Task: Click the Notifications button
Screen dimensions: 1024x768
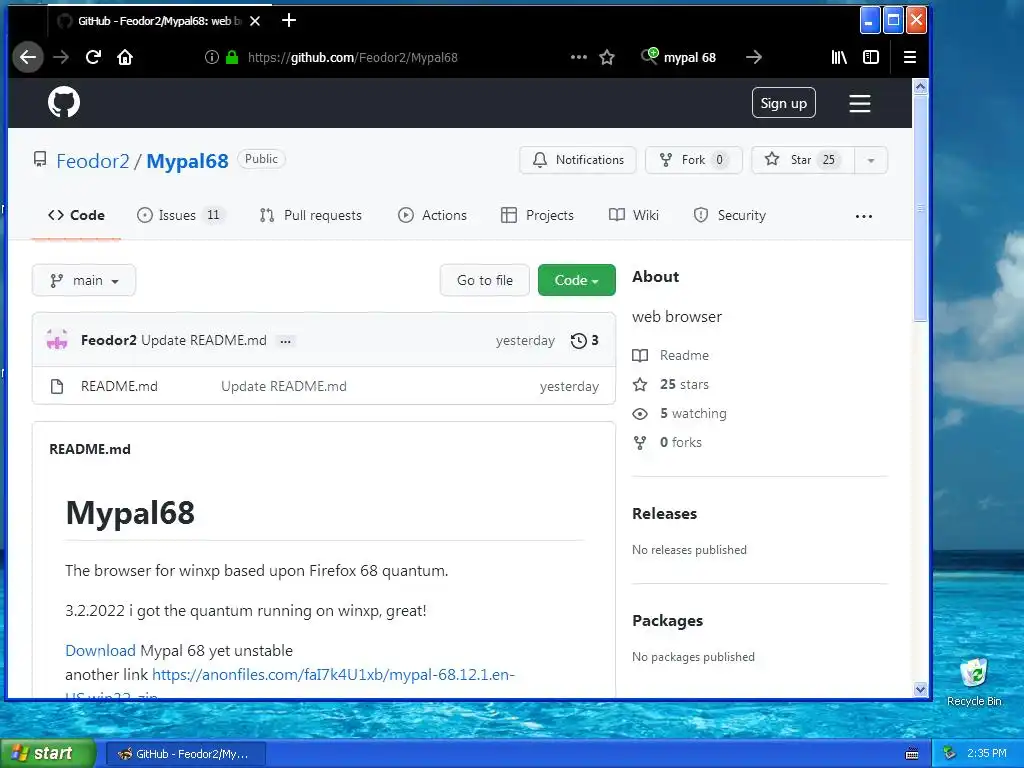Action: [578, 160]
